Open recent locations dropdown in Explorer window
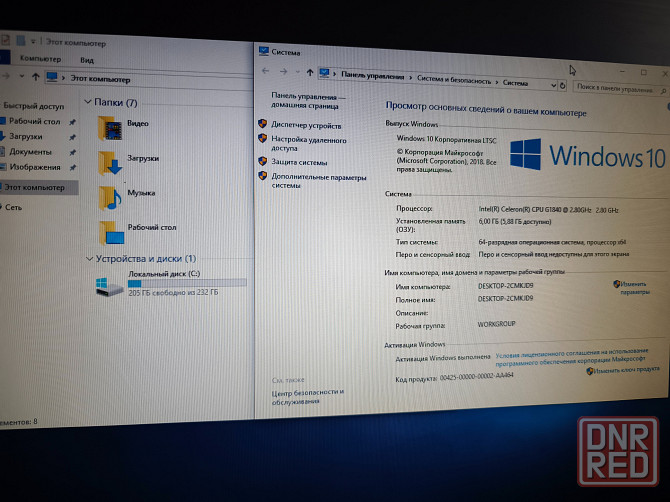The width and height of the screenshot is (670, 502). tap(21, 76)
